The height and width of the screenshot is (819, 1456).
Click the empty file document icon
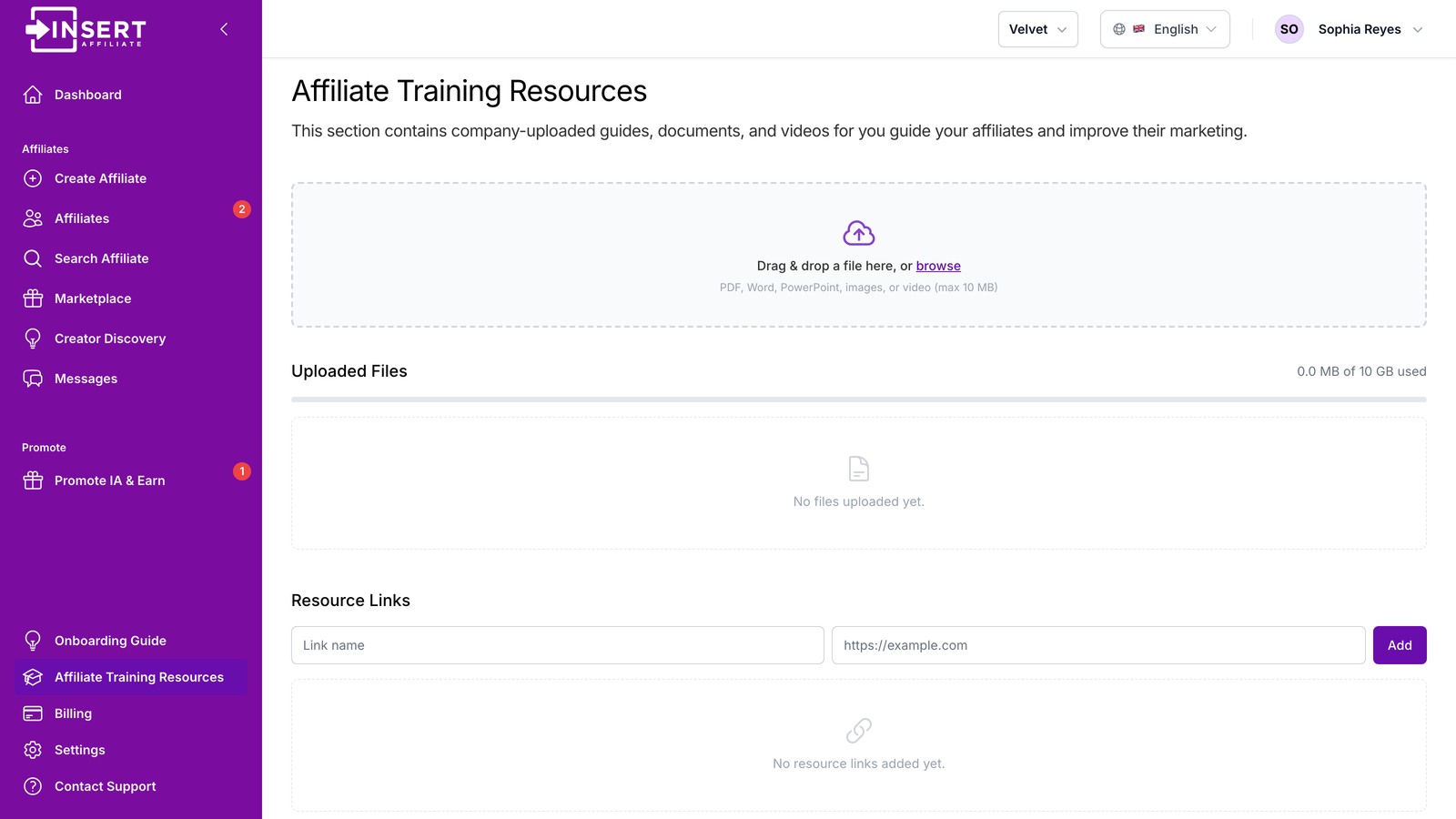coord(859,469)
